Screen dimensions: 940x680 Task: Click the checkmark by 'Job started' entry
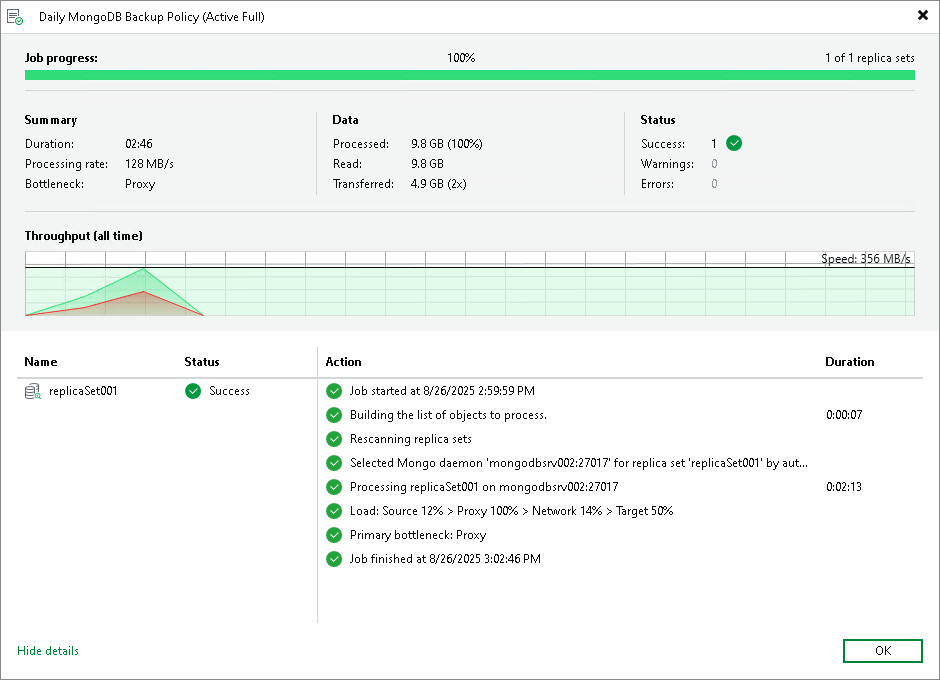point(334,391)
